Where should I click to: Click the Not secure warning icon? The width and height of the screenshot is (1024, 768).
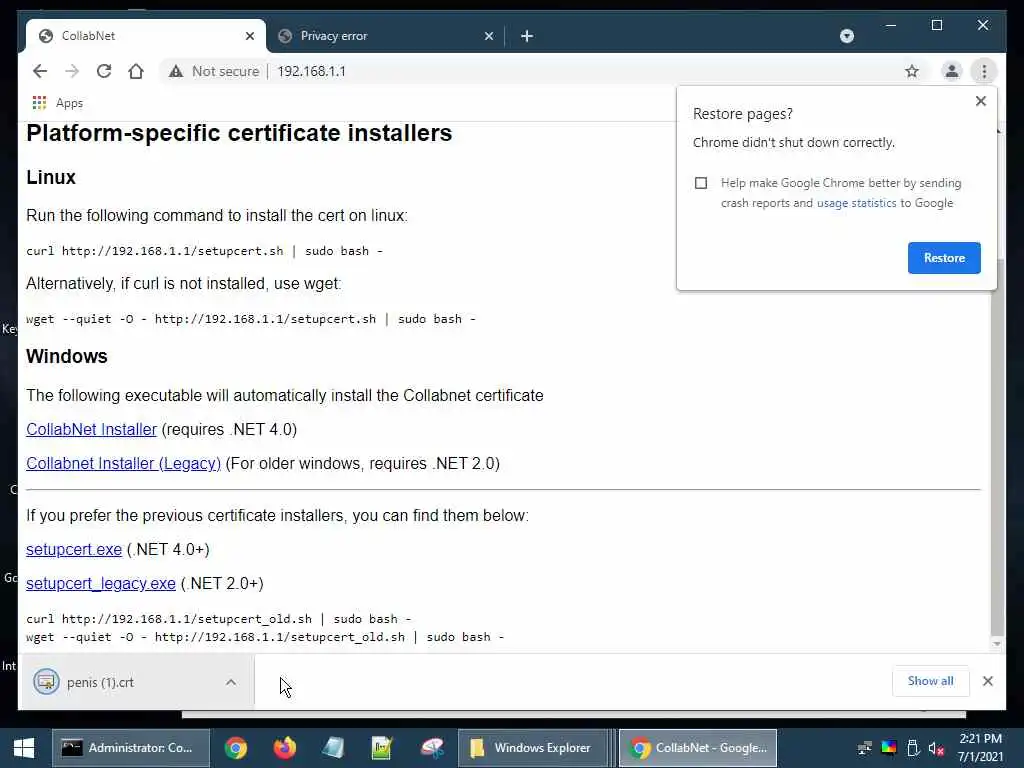tap(176, 71)
